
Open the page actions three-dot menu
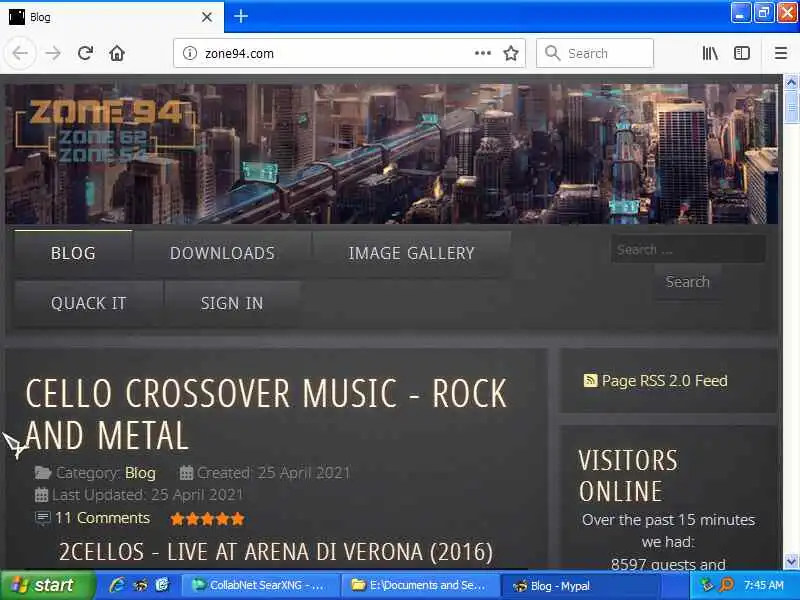tap(482, 53)
